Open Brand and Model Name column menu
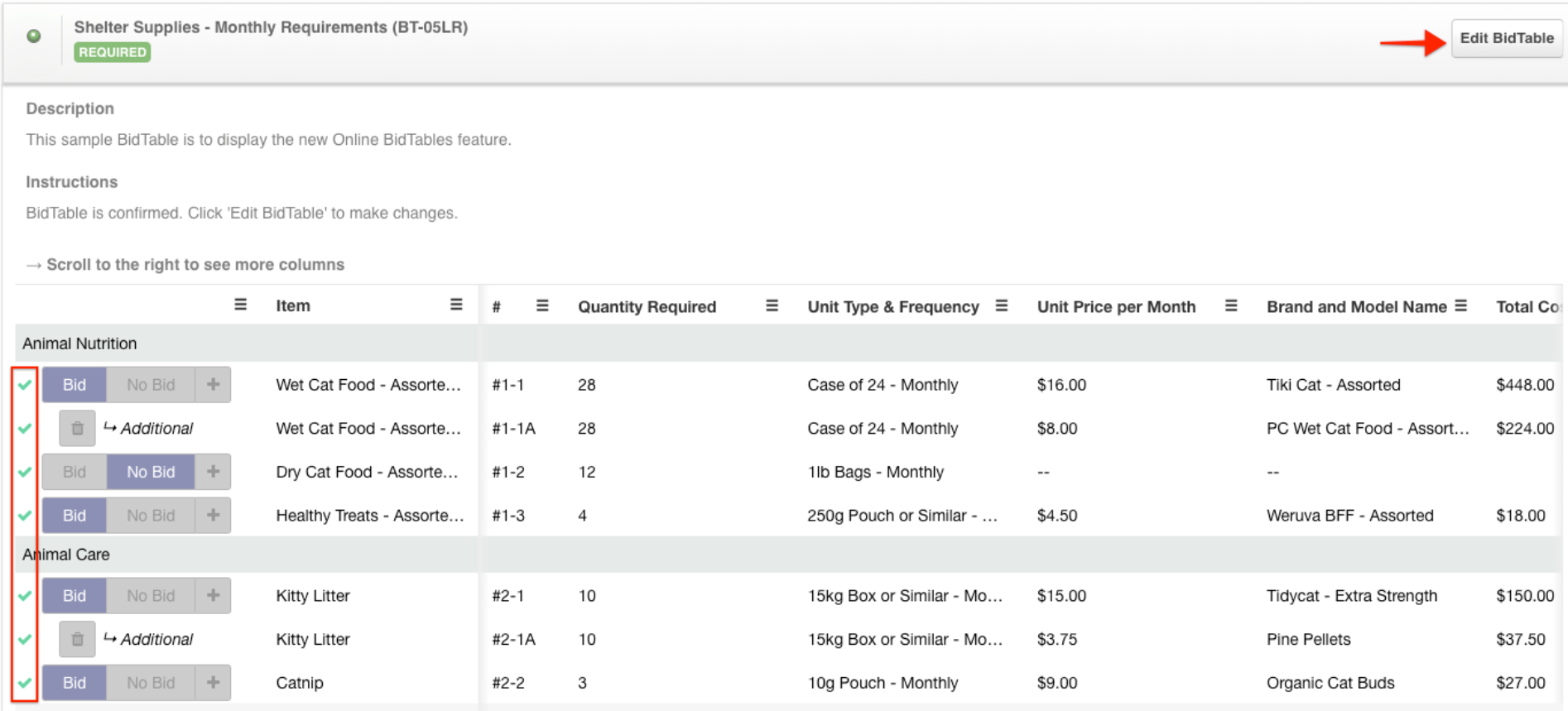 tap(1460, 305)
